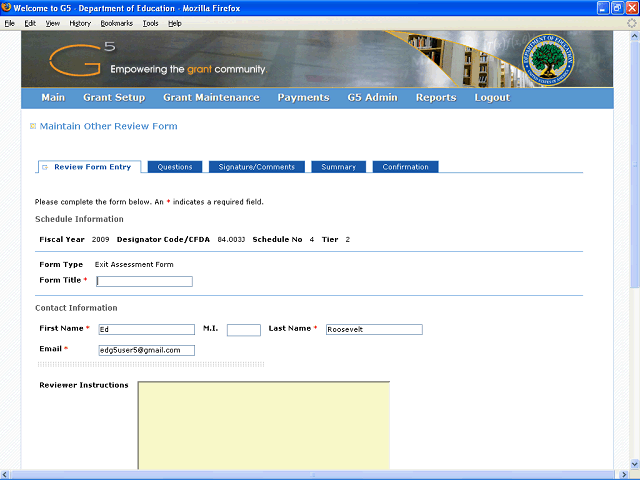This screenshot has width=640, height=480.
Task: Click the Schedule Information heading
Action: pos(79,219)
